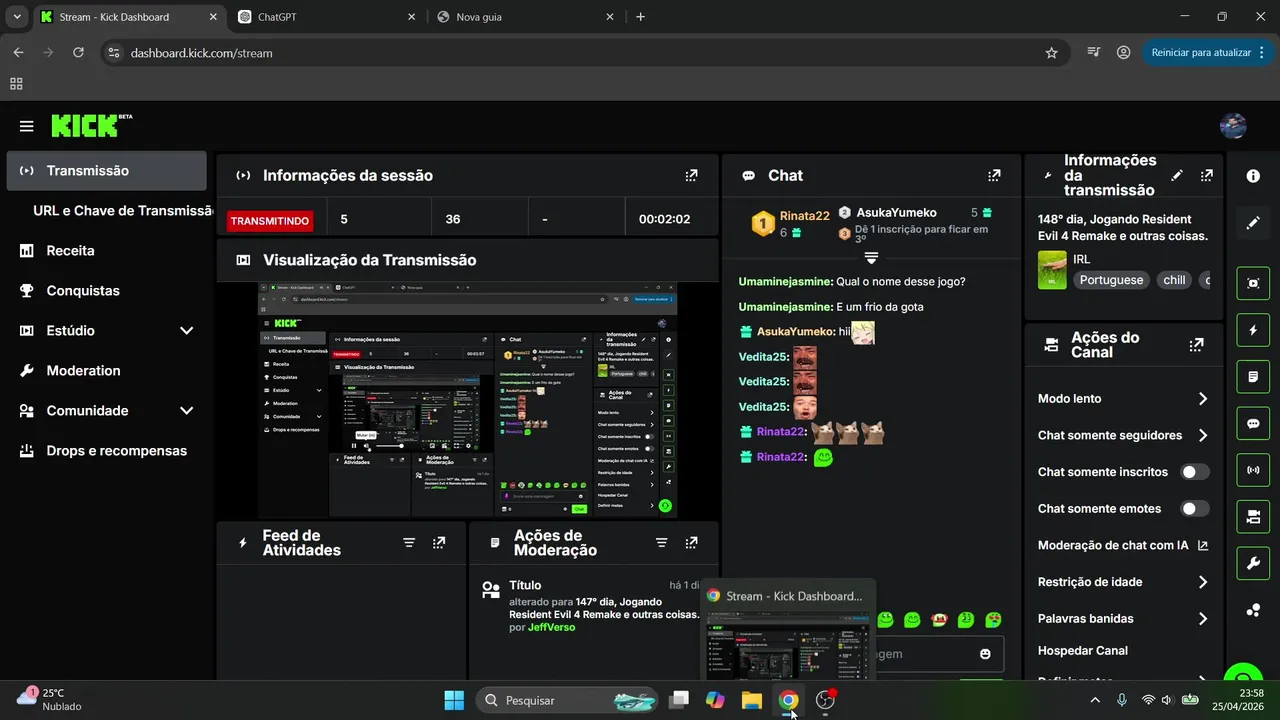This screenshot has width=1280, height=720.
Task: Click the info icon in the right toolbar
Action: point(1253,176)
